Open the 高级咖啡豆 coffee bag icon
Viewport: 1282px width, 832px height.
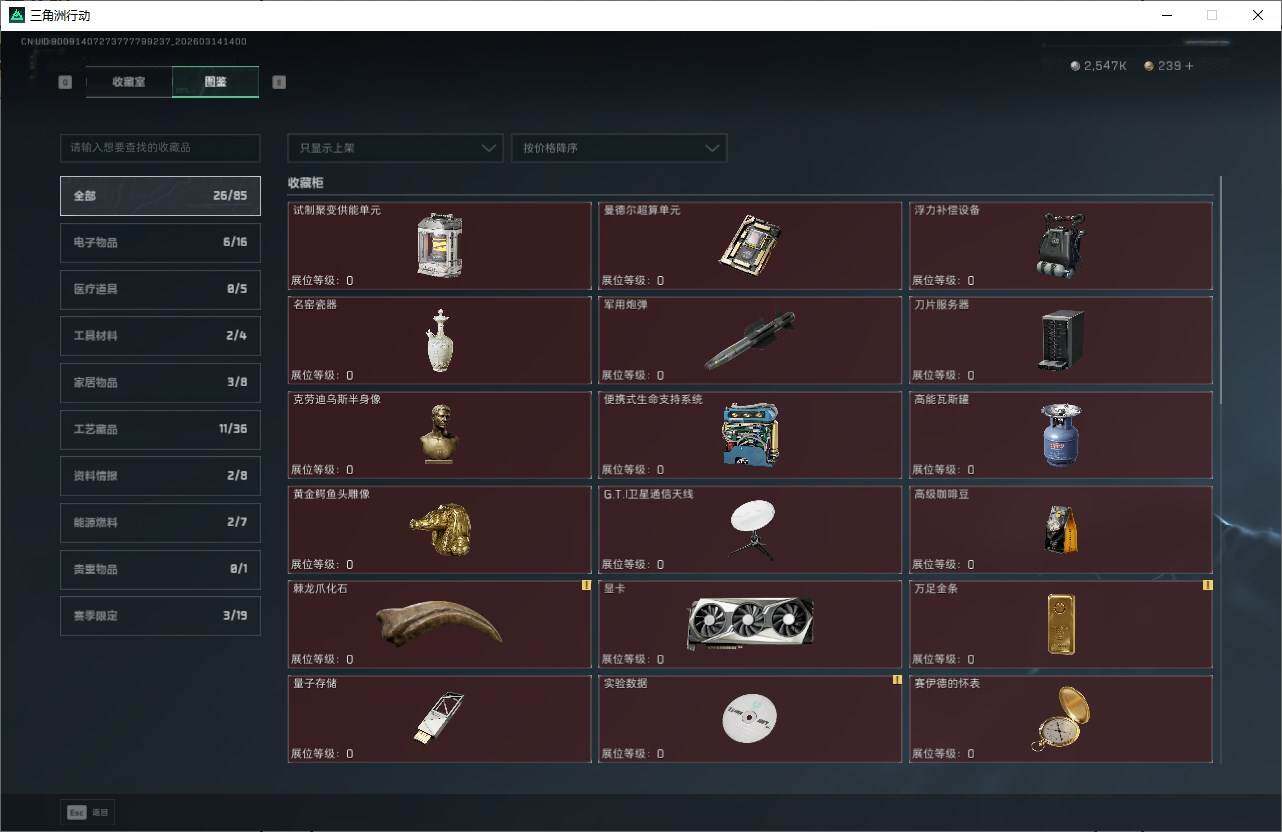[x=1061, y=530]
